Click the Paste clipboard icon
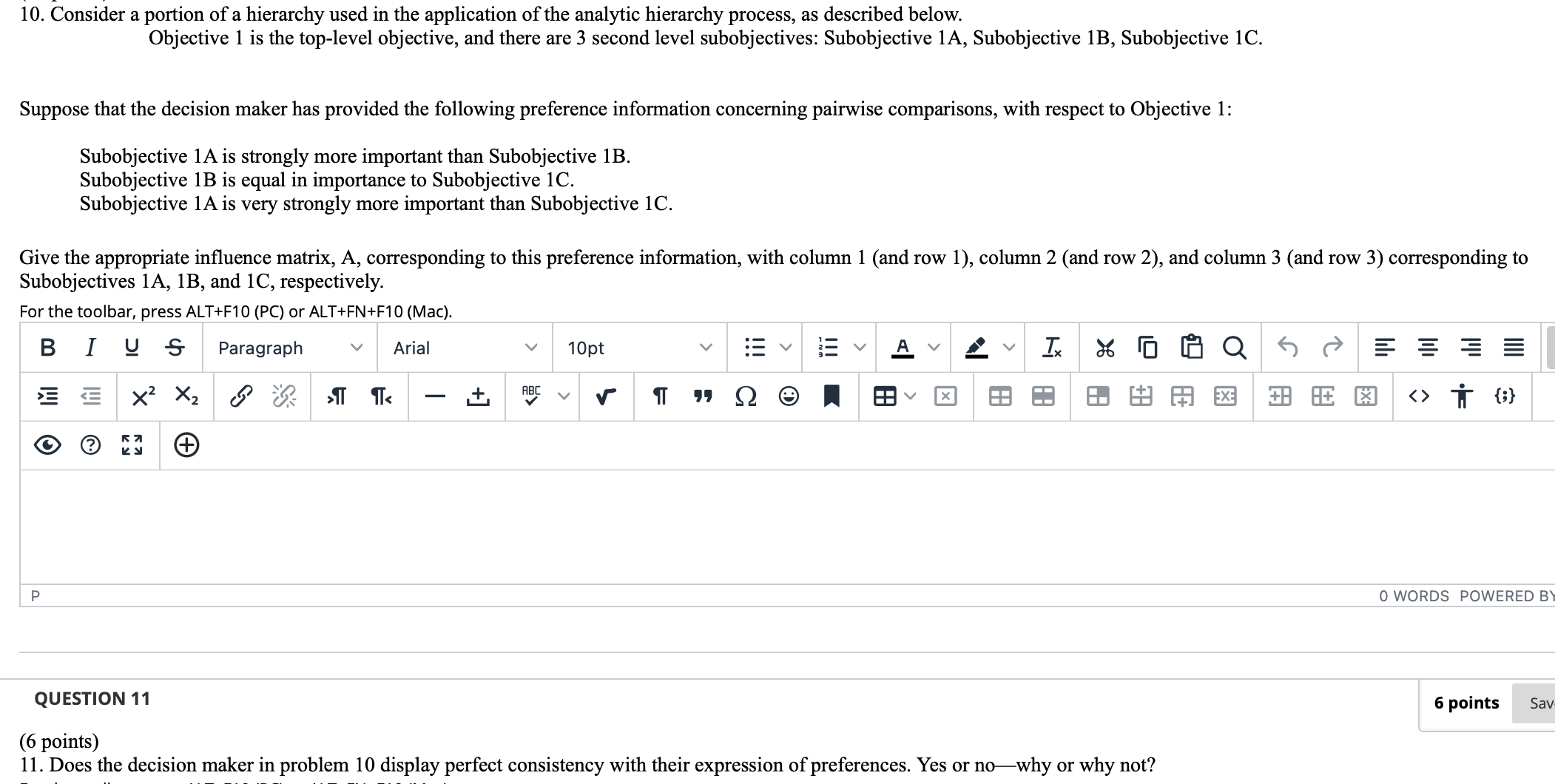Image resolution: width=1555 pixels, height=784 pixels. tap(1191, 348)
